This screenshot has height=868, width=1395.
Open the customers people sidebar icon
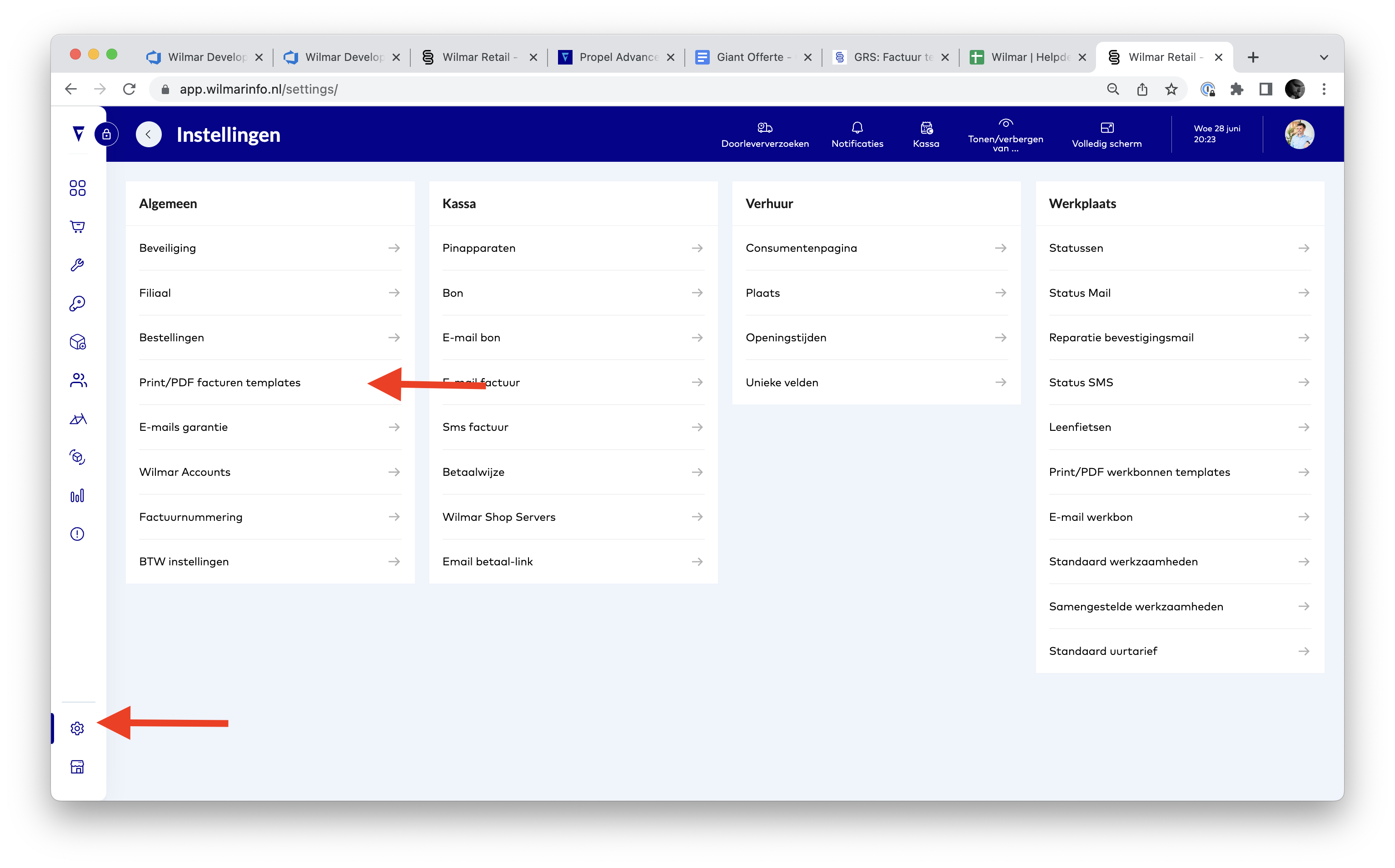pos(77,380)
